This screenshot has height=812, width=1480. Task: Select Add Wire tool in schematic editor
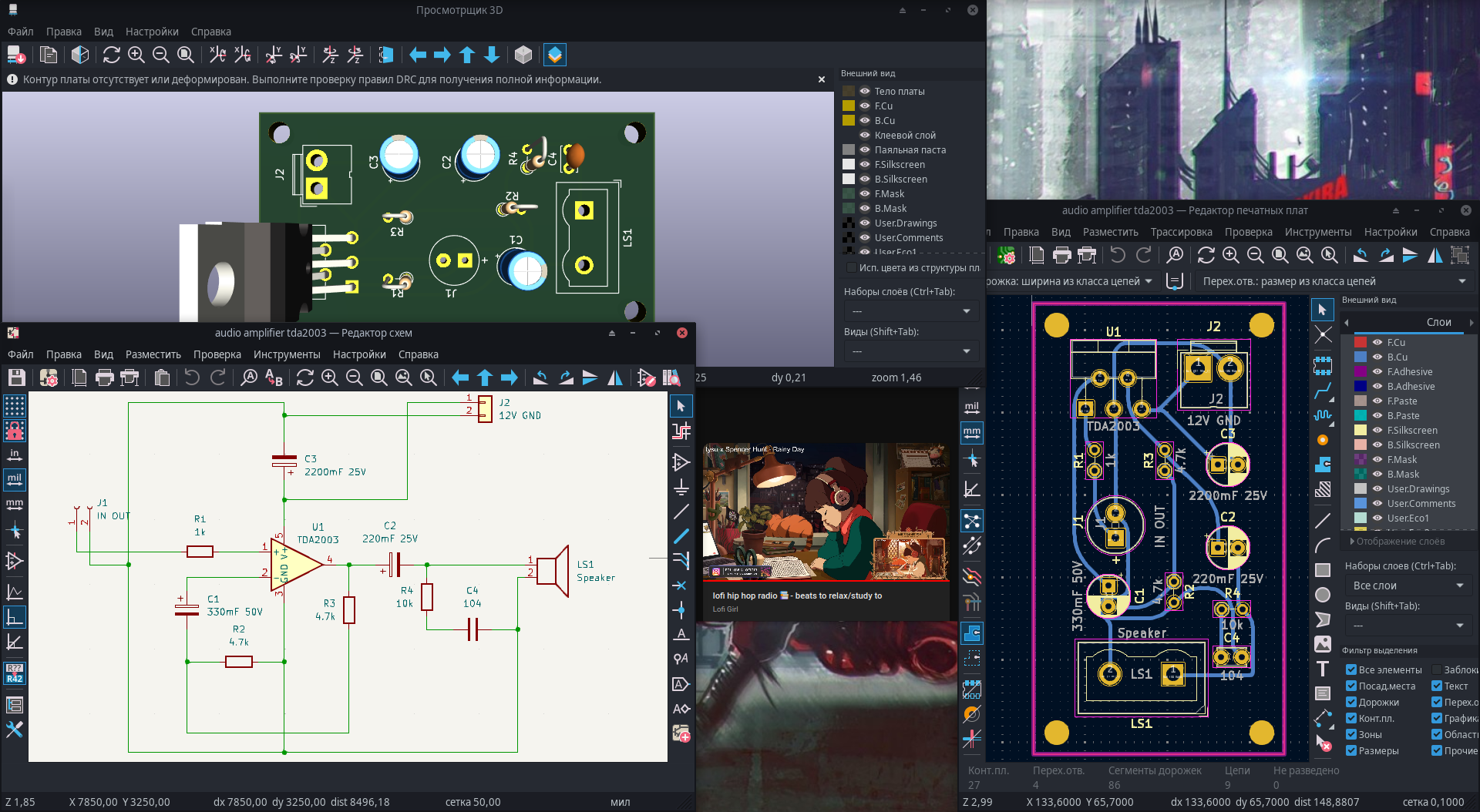[681, 512]
